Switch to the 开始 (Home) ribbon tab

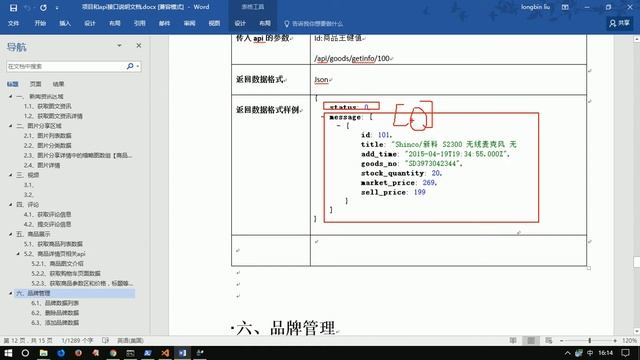[x=40, y=23]
